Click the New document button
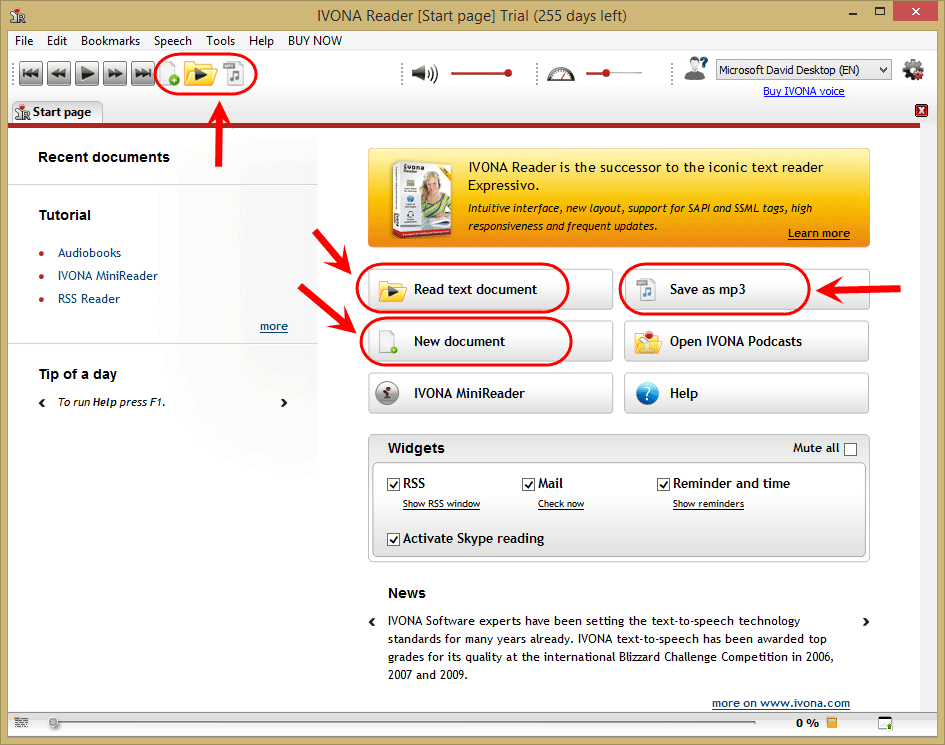The width and height of the screenshot is (945, 745). coord(490,341)
